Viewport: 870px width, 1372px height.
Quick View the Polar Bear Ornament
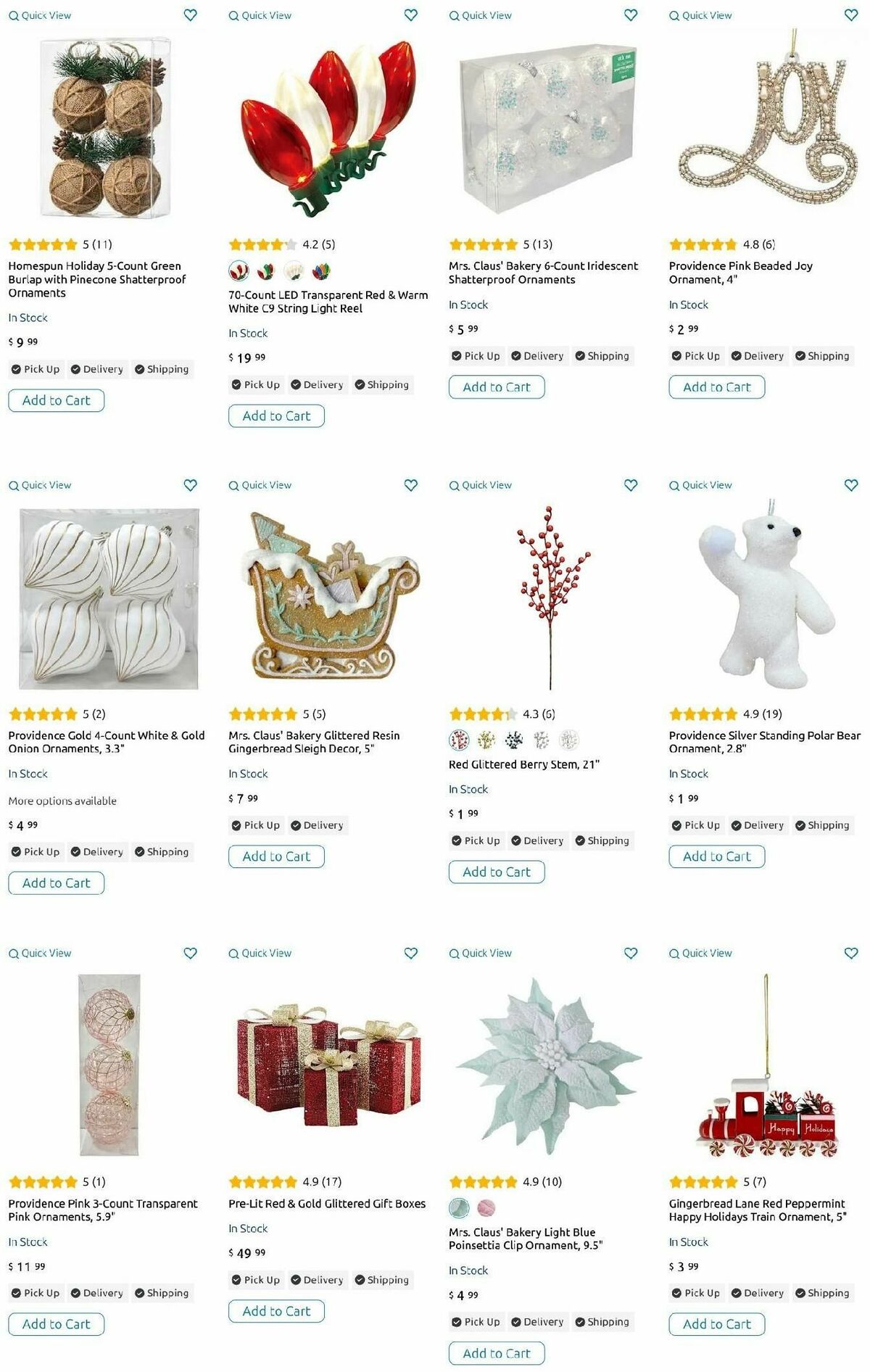pos(700,485)
